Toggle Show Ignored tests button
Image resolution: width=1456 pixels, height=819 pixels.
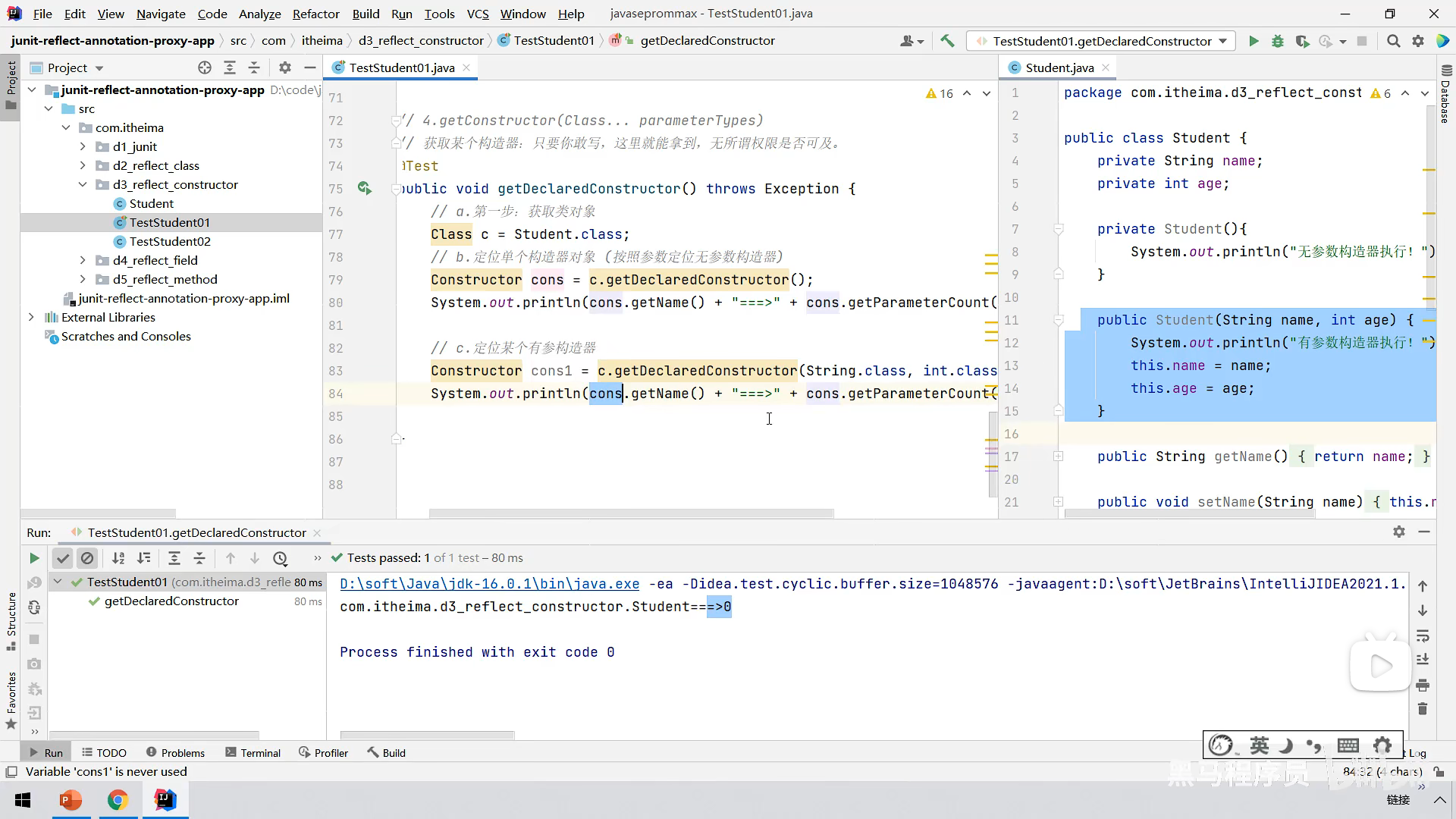point(87,558)
